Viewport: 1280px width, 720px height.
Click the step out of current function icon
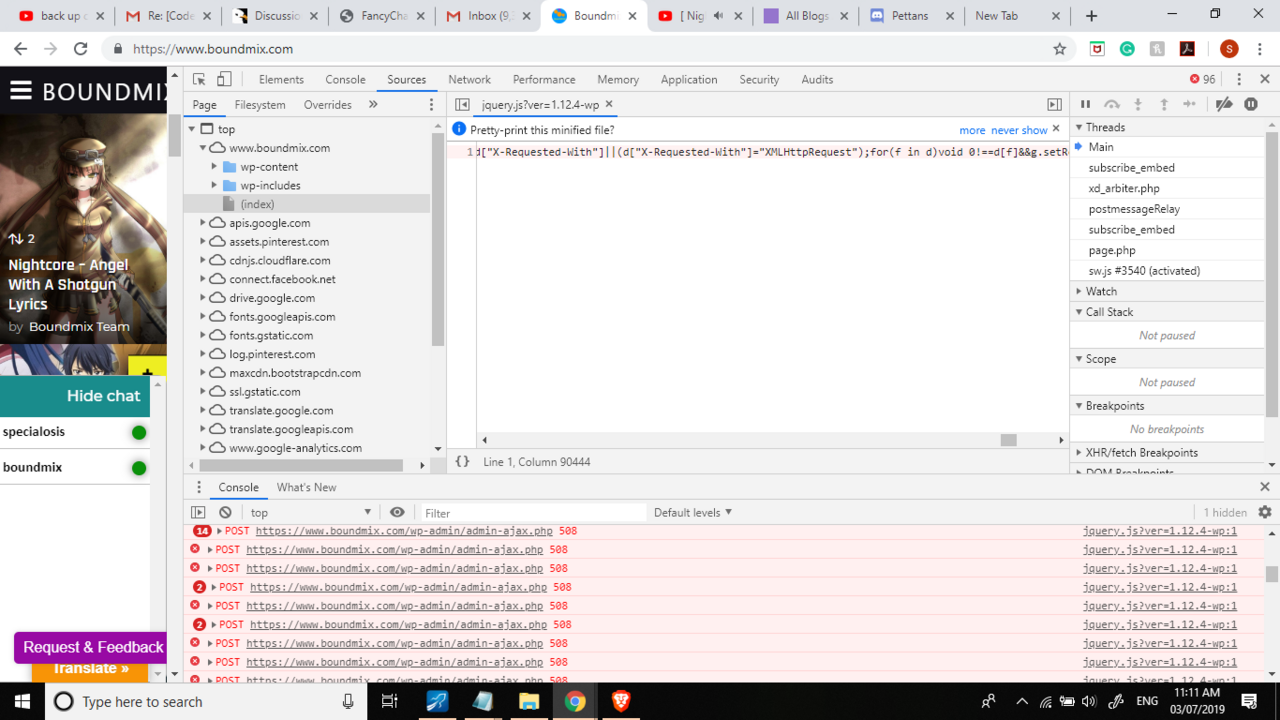[1163, 104]
